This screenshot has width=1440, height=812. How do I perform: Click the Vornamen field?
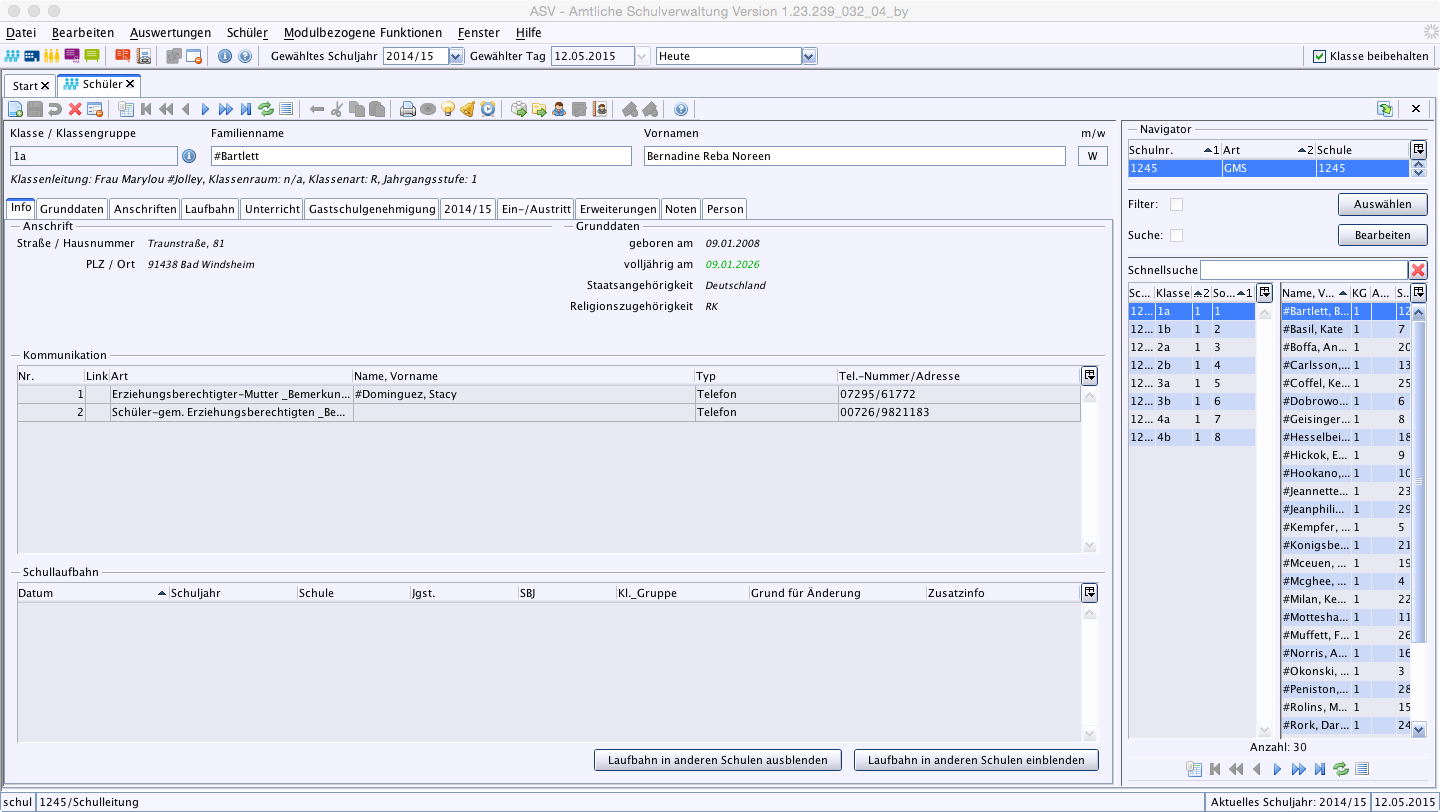(x=855, y=156)
